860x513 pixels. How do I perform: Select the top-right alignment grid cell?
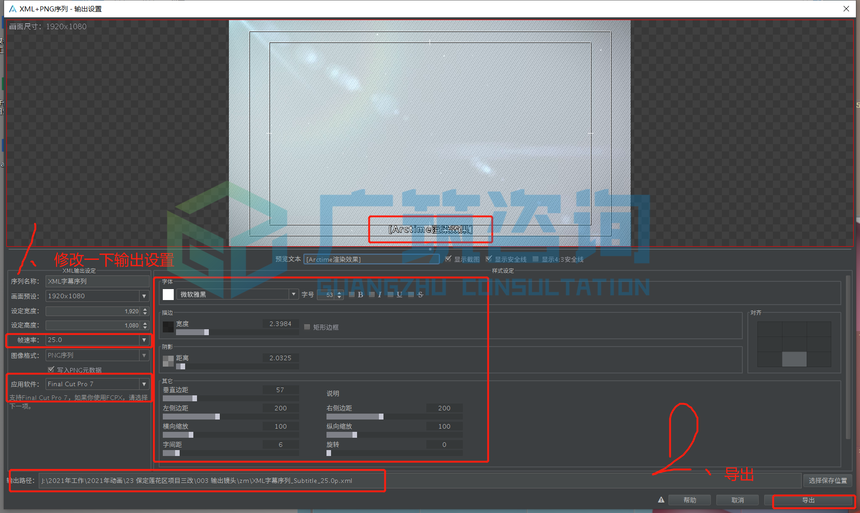pos(819,329)
